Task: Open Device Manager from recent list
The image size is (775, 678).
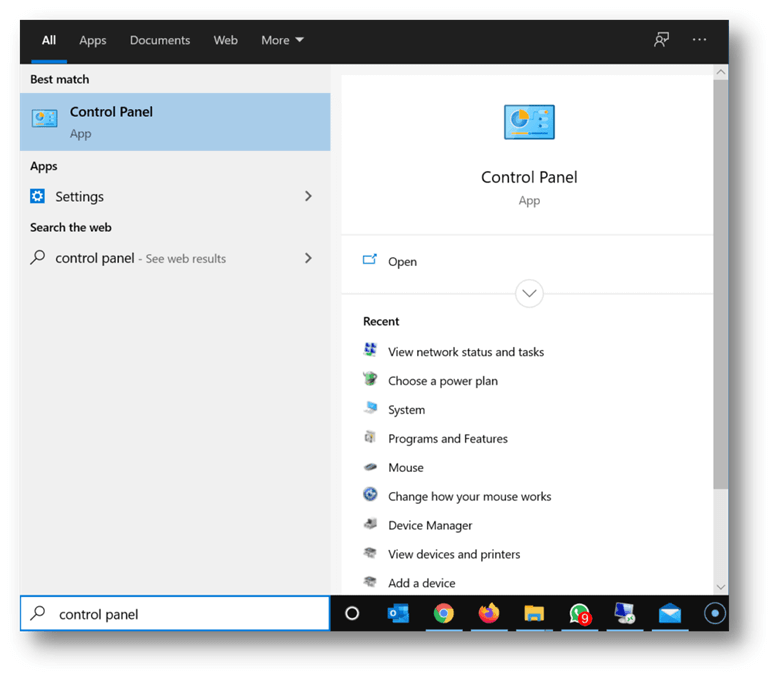Action: (430, 525)
